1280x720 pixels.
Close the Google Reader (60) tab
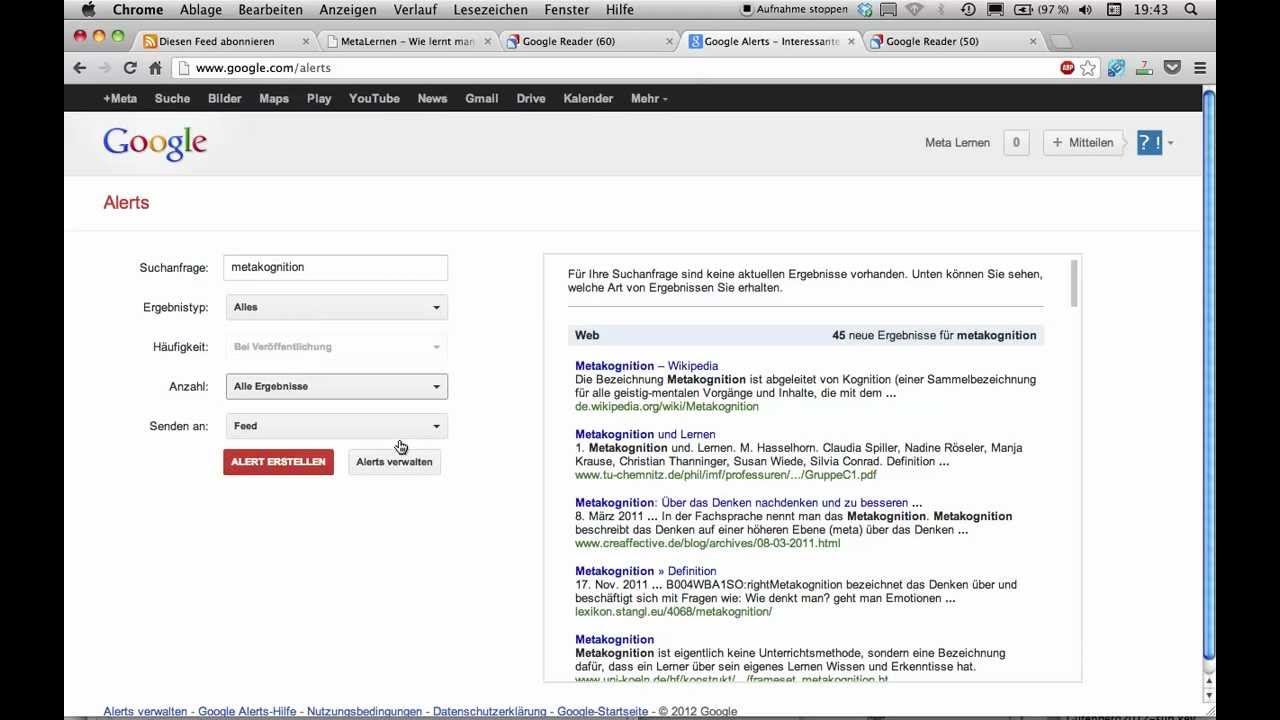(670, 41)
